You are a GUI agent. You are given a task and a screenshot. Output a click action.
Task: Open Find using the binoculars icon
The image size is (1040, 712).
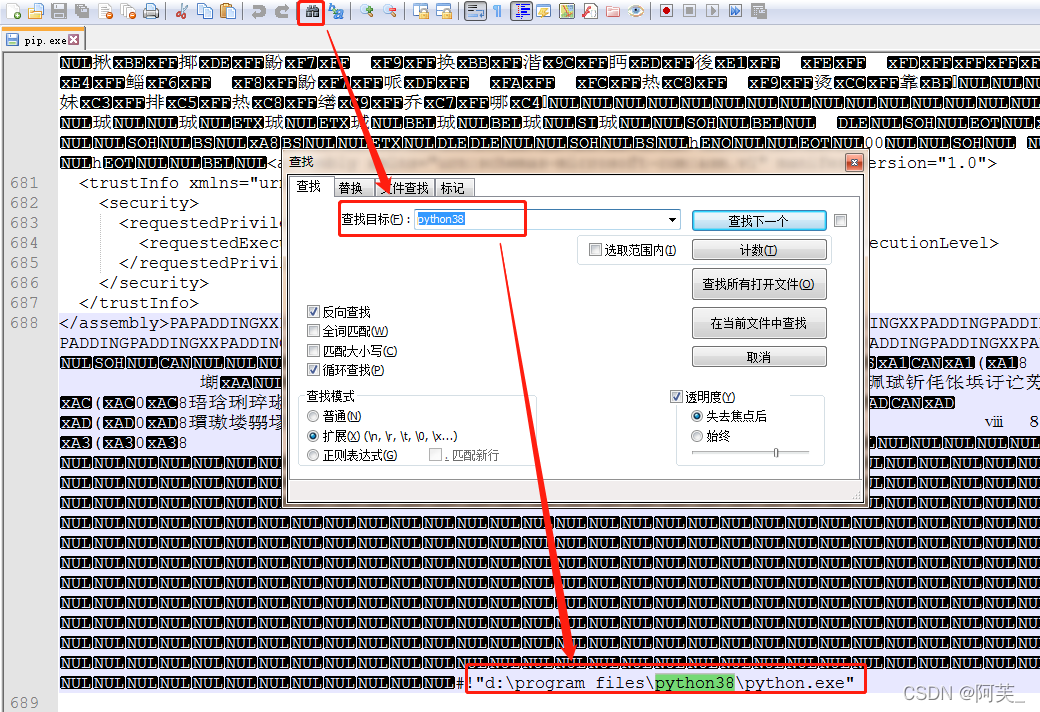click(x=312, y=11)
